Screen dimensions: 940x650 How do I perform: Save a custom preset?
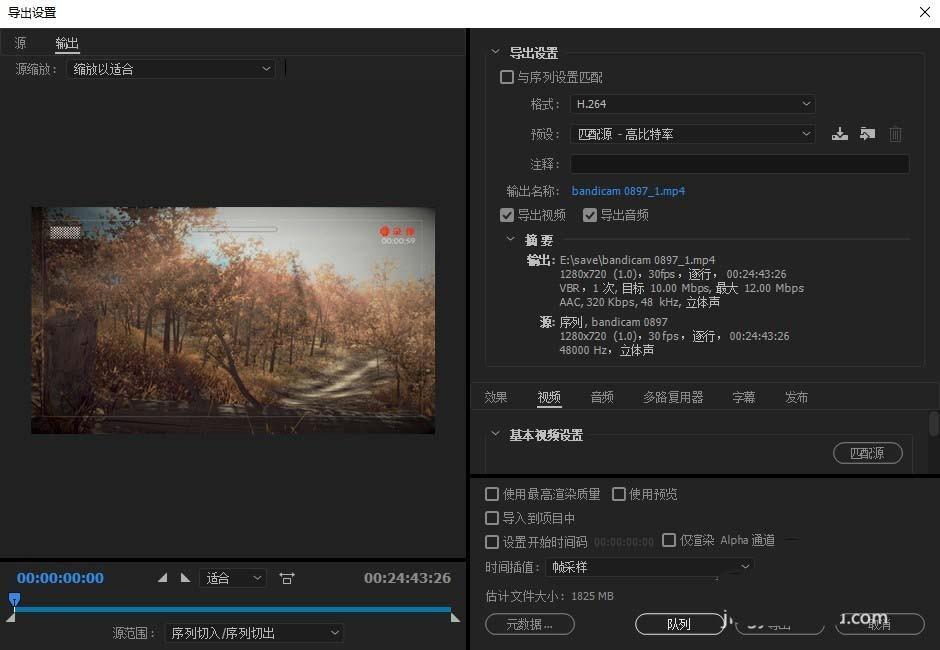(x=840, y=133)
